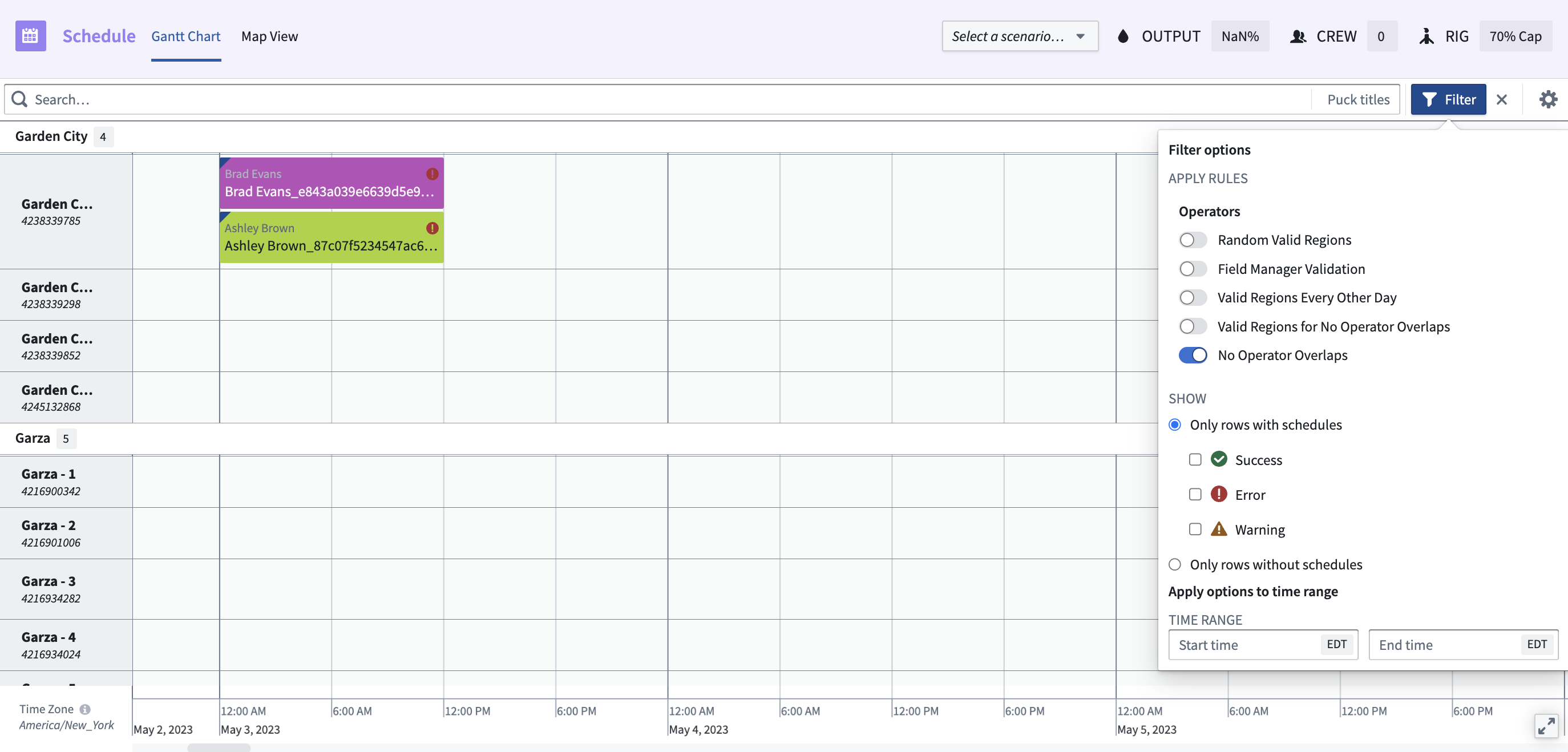The image size is (1568, 752).
Task: Switch to Map View tab
Action: point(270,37)
